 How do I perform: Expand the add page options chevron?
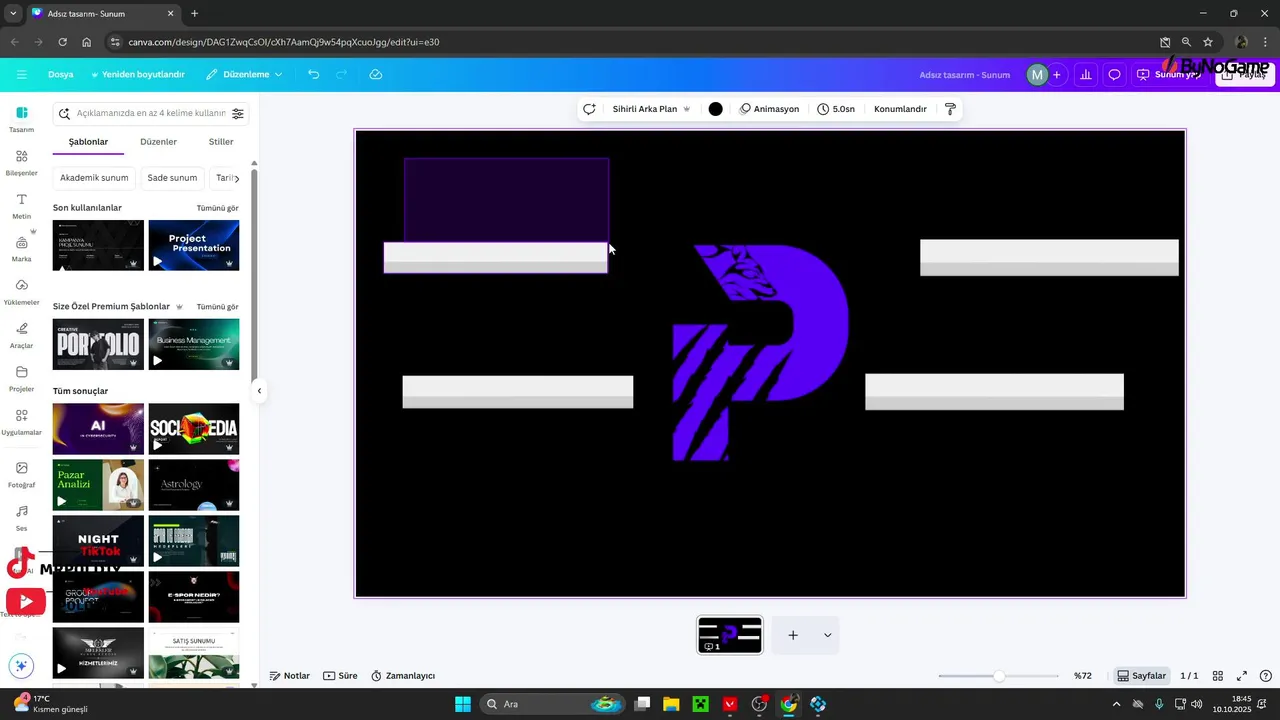coord(827,635)
